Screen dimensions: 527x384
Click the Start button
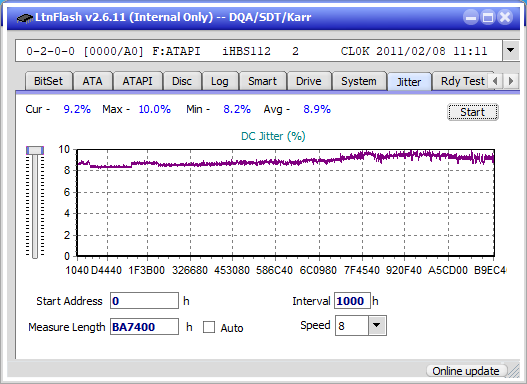[473, 112]
